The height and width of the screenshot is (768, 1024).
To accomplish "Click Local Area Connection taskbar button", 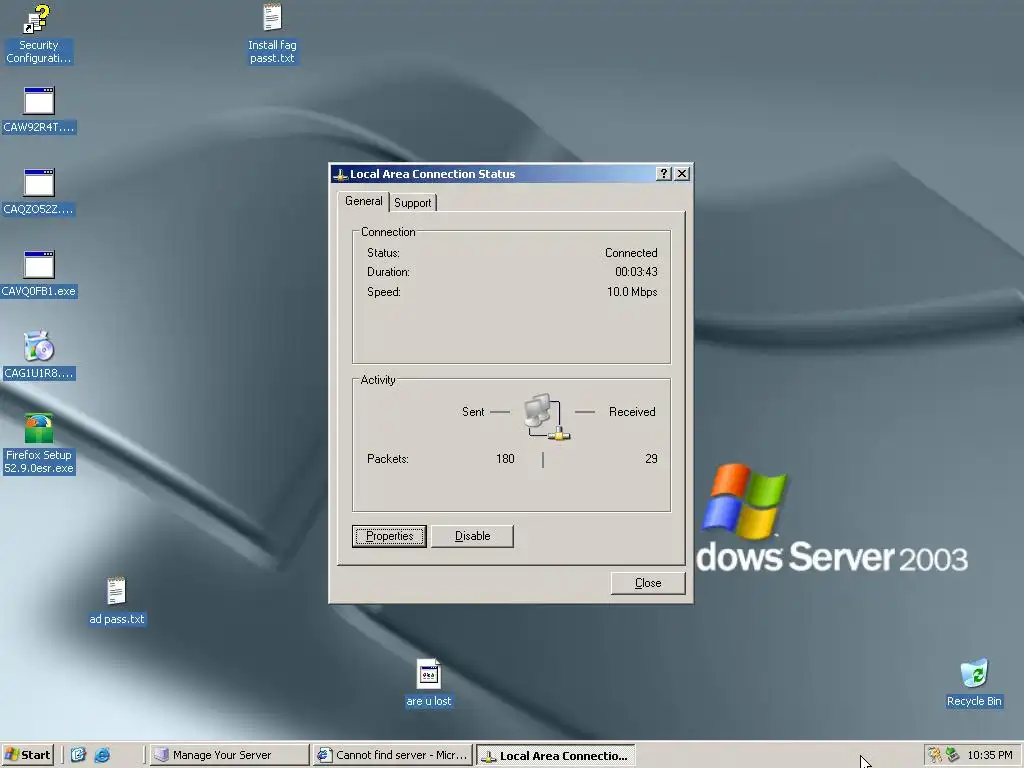I will click(x=556, y=755).
